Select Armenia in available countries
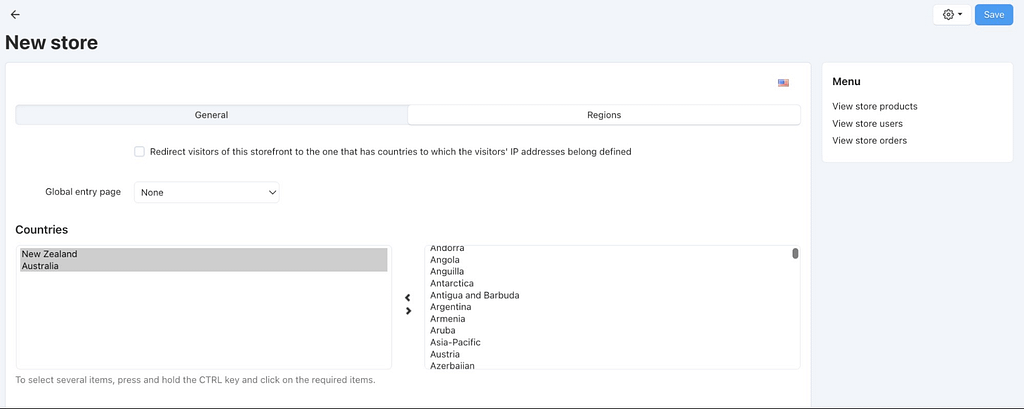The image size is (1024, 409). [448, 319]
